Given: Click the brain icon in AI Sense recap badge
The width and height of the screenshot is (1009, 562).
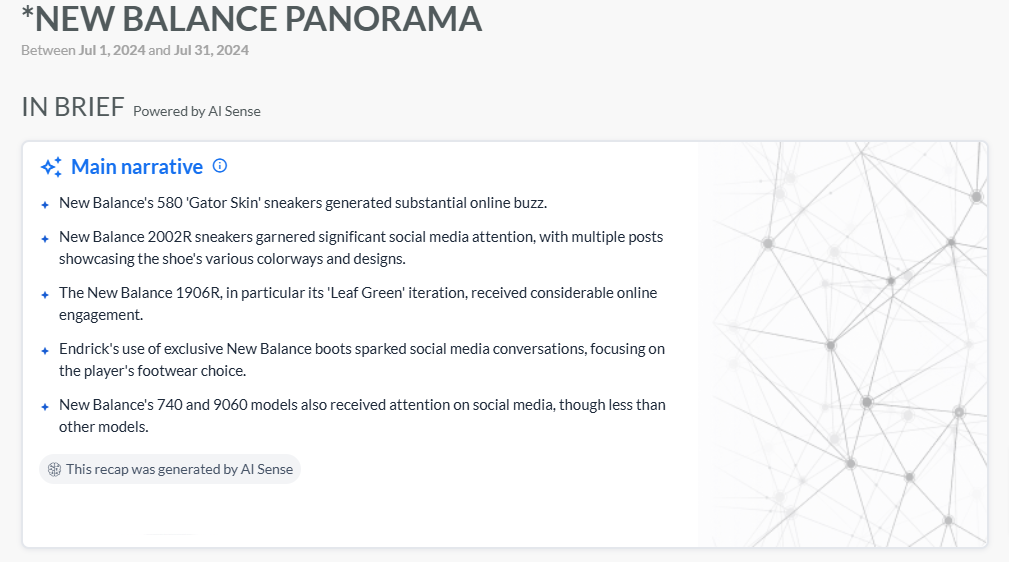Looking at the screenshot, I should tap(55, 469).
